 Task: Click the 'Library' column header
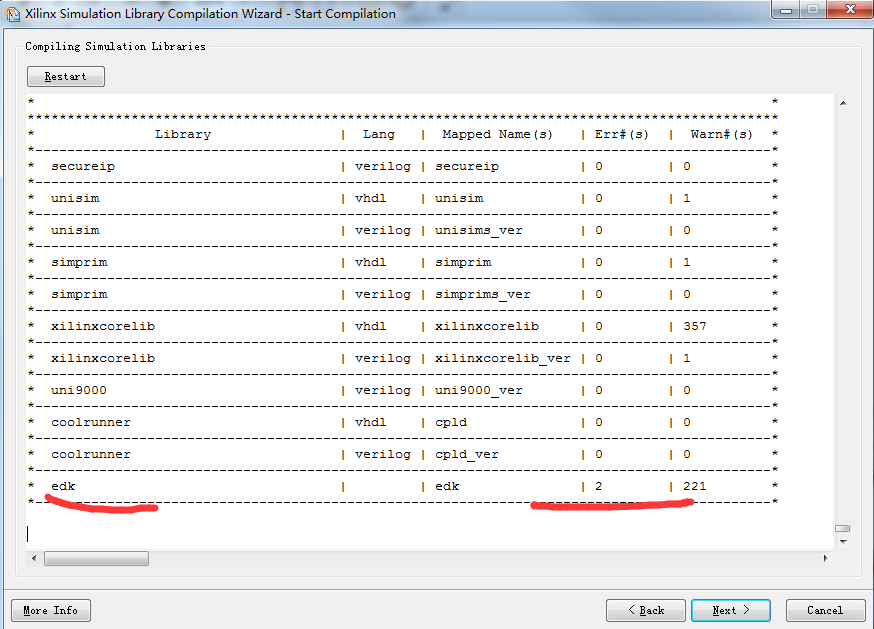click(183, 134)
